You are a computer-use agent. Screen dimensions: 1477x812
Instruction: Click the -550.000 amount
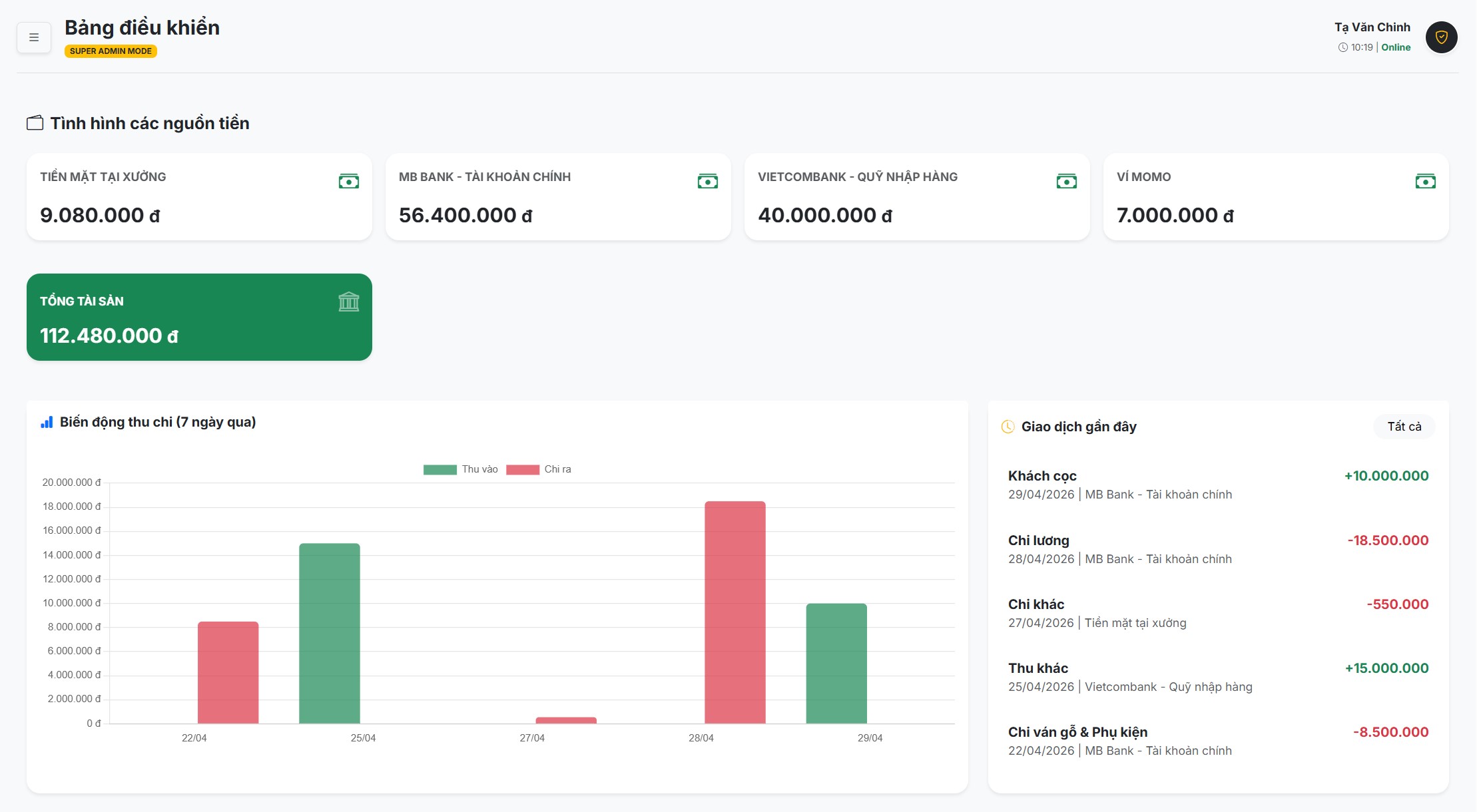1398,604
